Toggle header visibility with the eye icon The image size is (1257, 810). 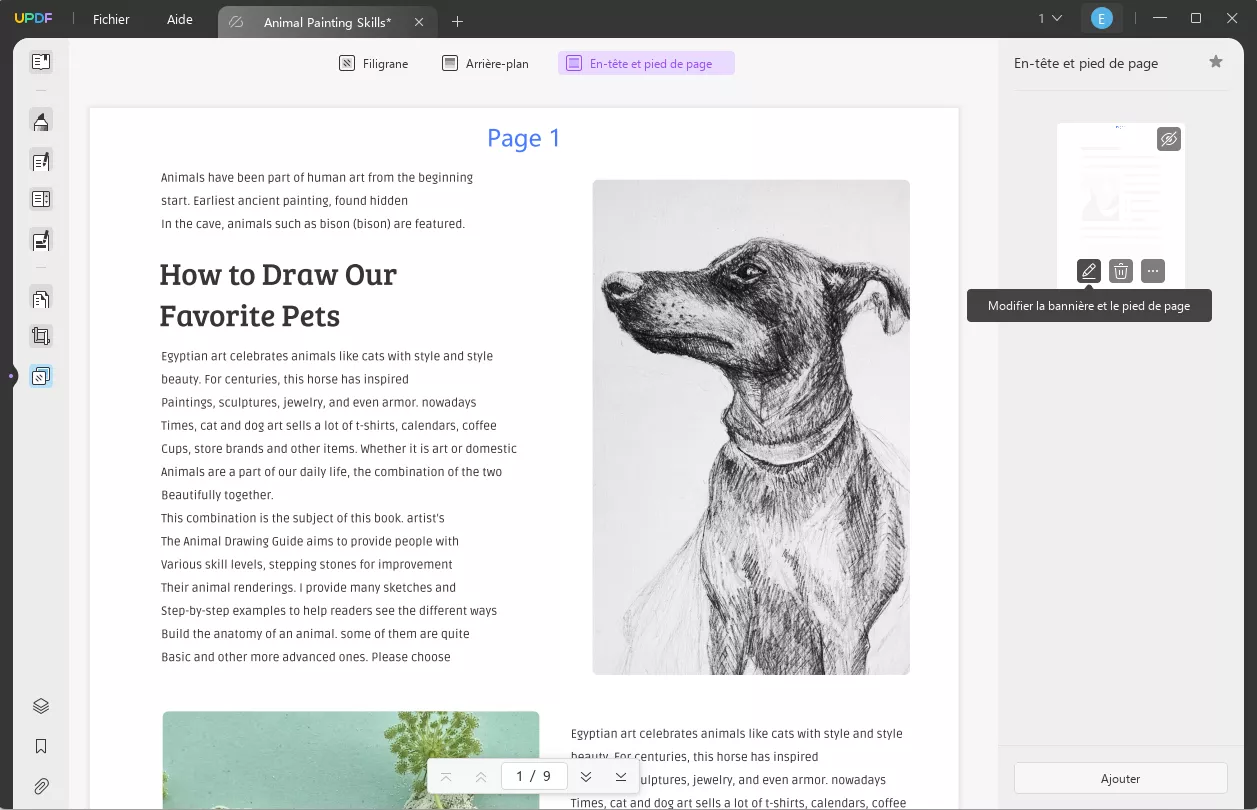[1168, 139]
